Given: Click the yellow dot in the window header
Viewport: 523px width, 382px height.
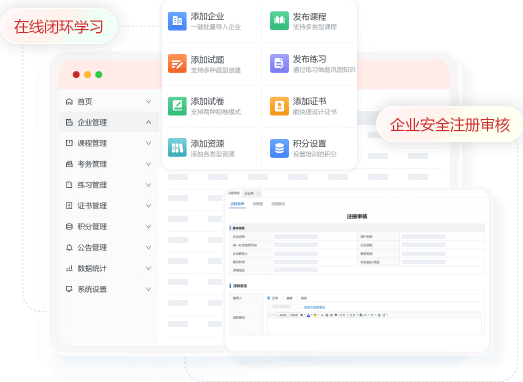Looking at the screenshot, I should [x=87, y=74].
